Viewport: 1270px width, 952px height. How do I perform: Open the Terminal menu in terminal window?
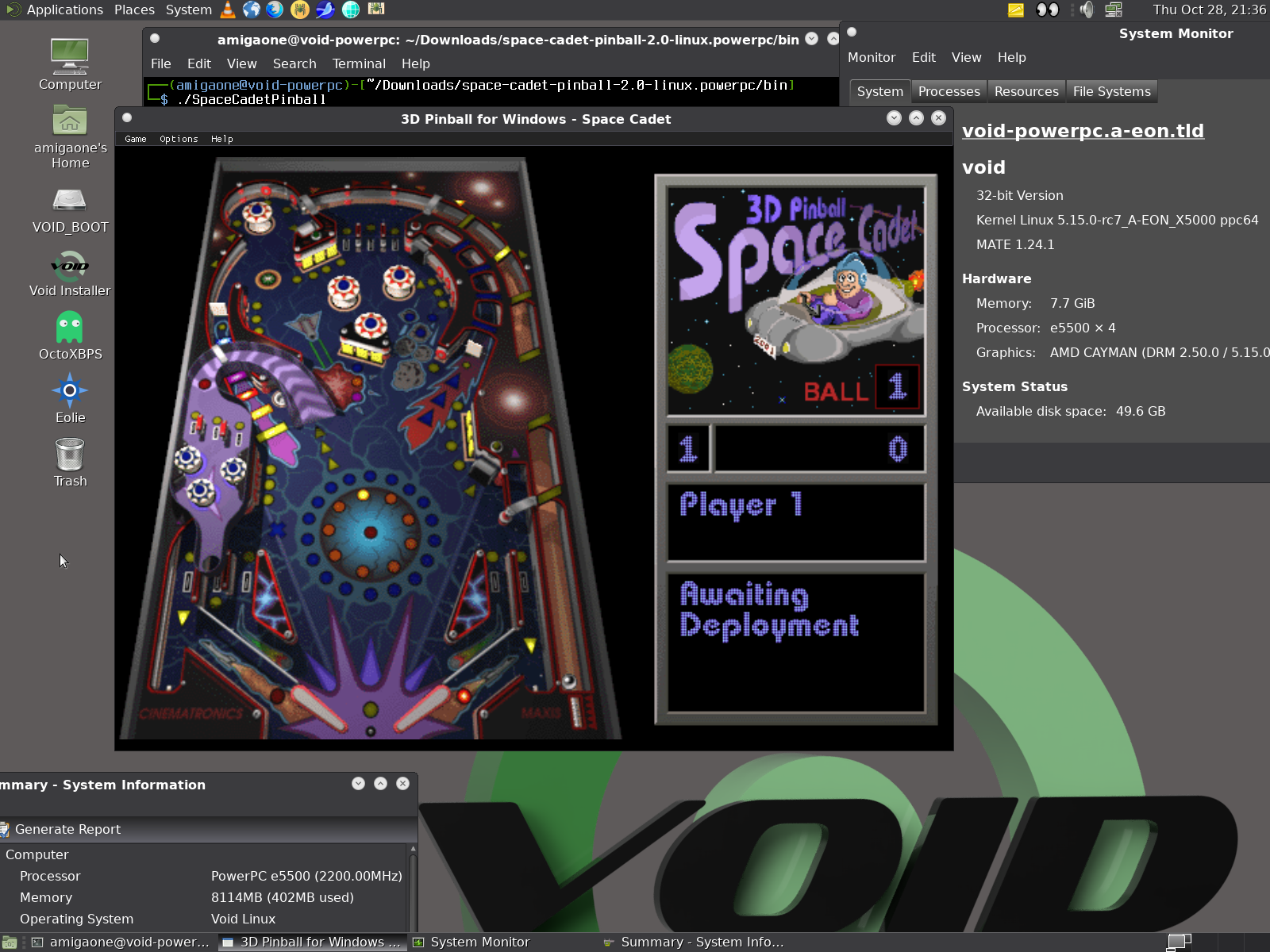tap(359, 63)
